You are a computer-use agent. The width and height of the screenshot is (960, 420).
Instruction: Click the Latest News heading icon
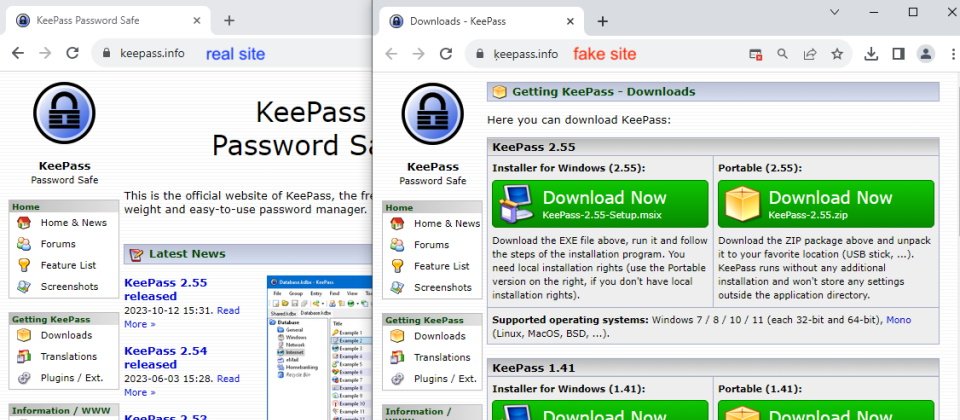137,254
